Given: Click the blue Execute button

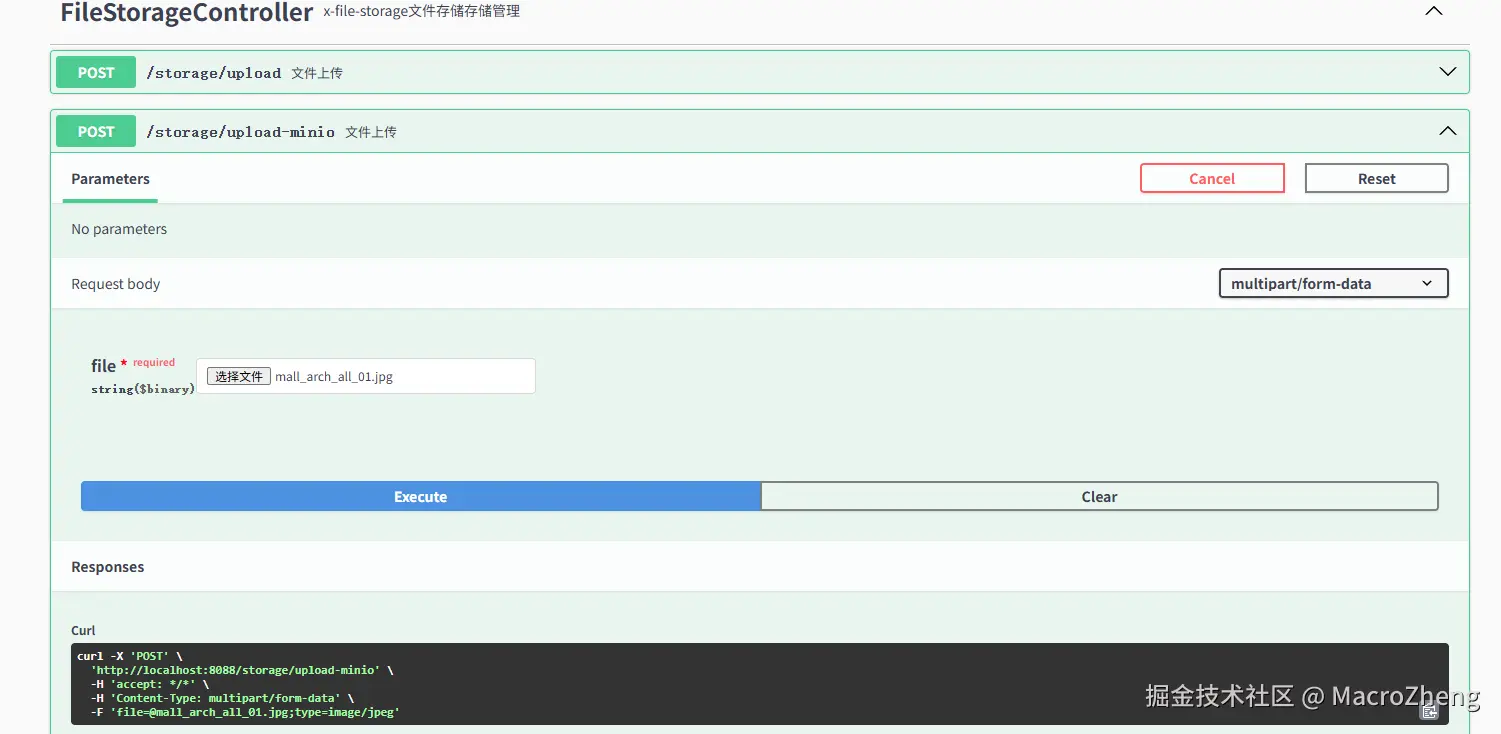Looking at the screenshot, I should click(x=420, y=496).
